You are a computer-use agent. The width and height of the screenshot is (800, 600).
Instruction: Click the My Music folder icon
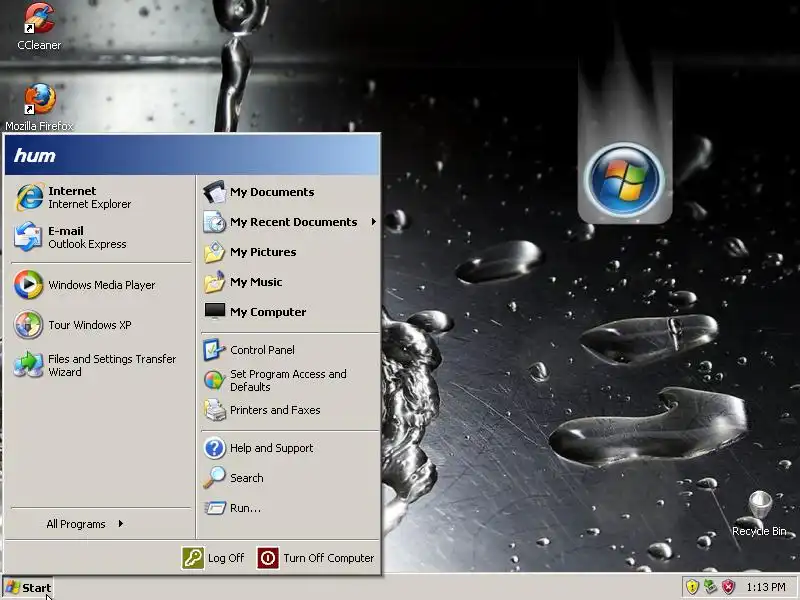tap(214, 282)
